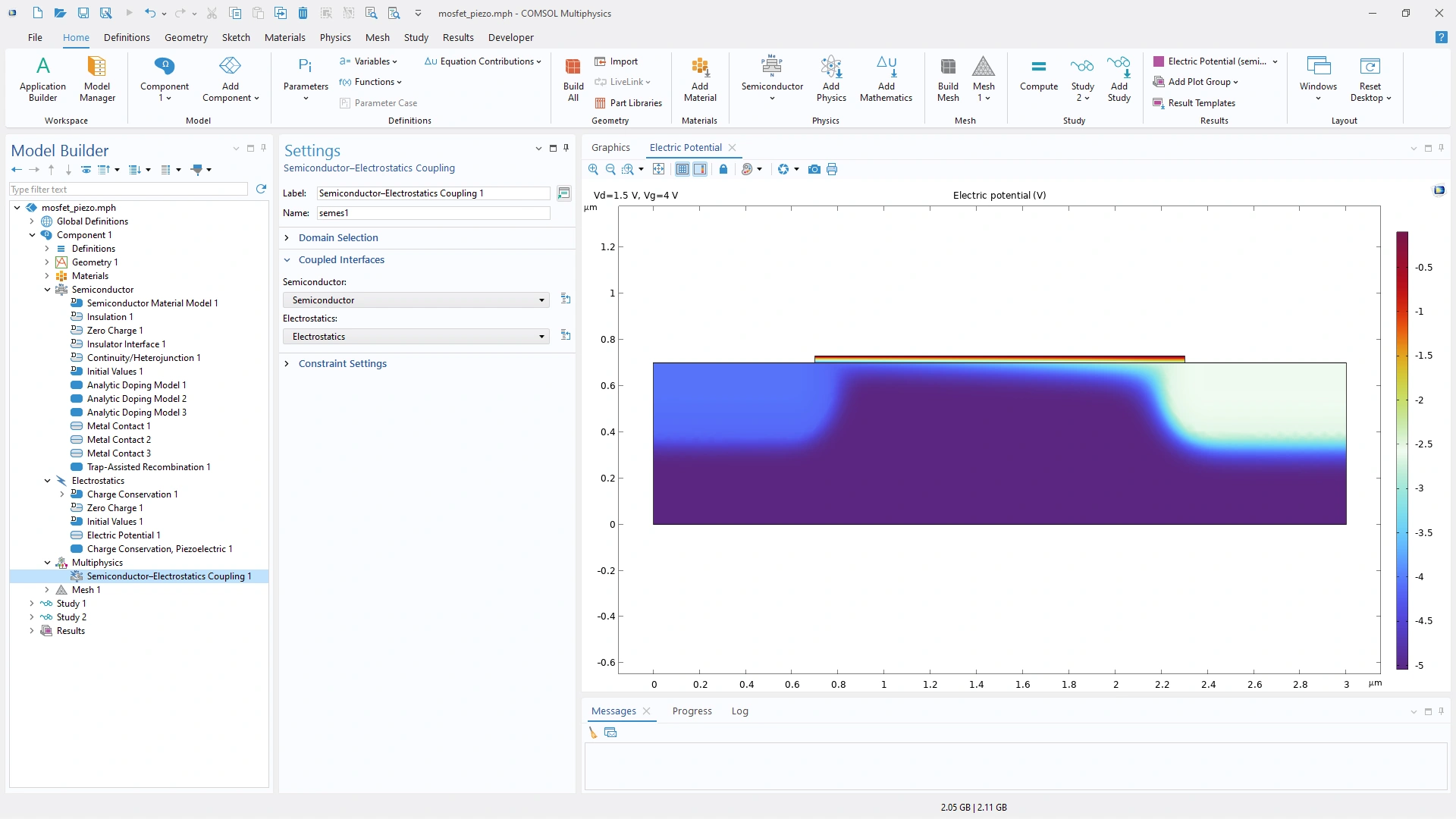Click the plot color legend bar
This screenshot has height=819, width=1456.
click(x=1402, y=450)
